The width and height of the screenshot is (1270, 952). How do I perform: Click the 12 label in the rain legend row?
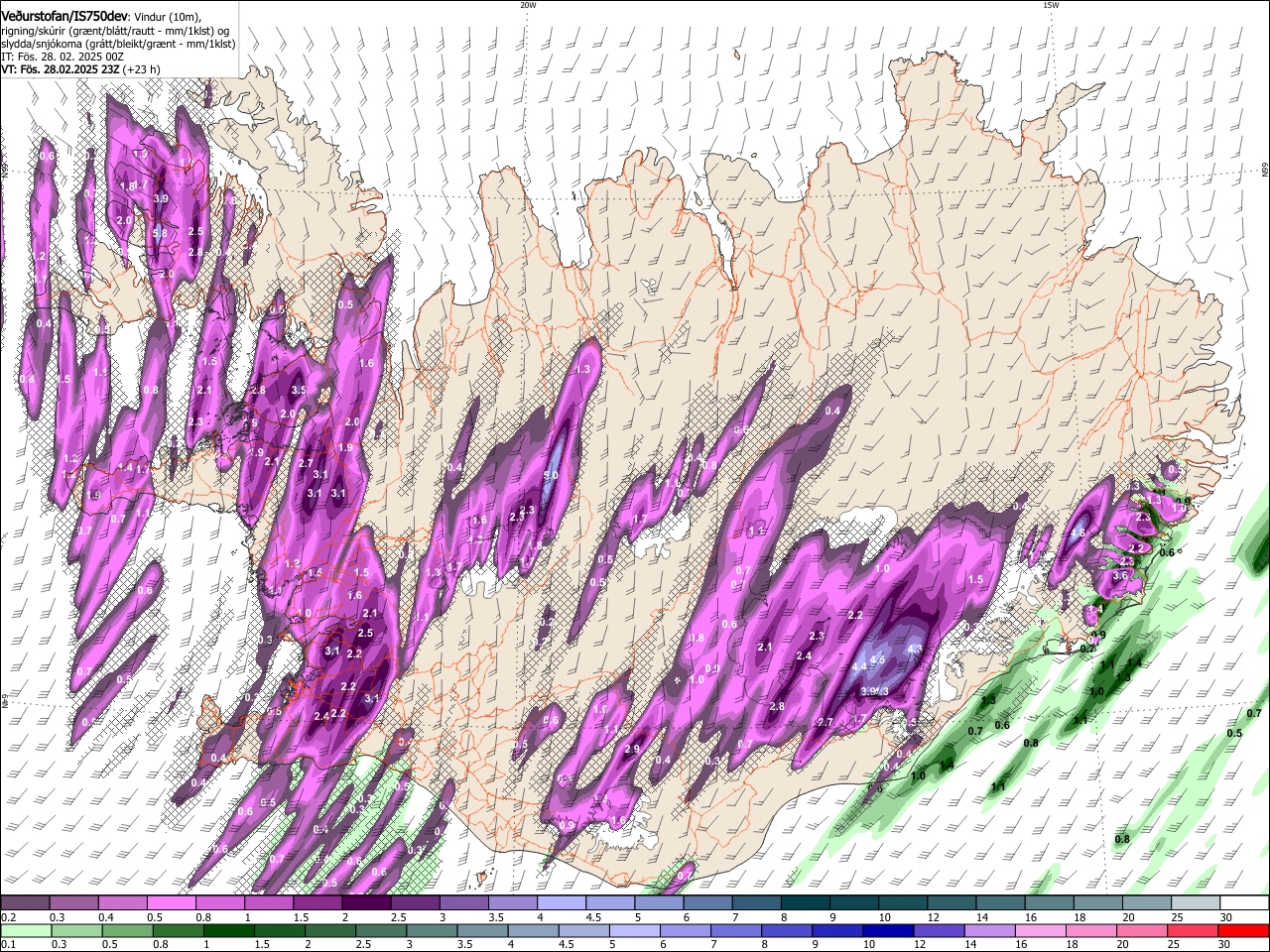click(922, 944)
